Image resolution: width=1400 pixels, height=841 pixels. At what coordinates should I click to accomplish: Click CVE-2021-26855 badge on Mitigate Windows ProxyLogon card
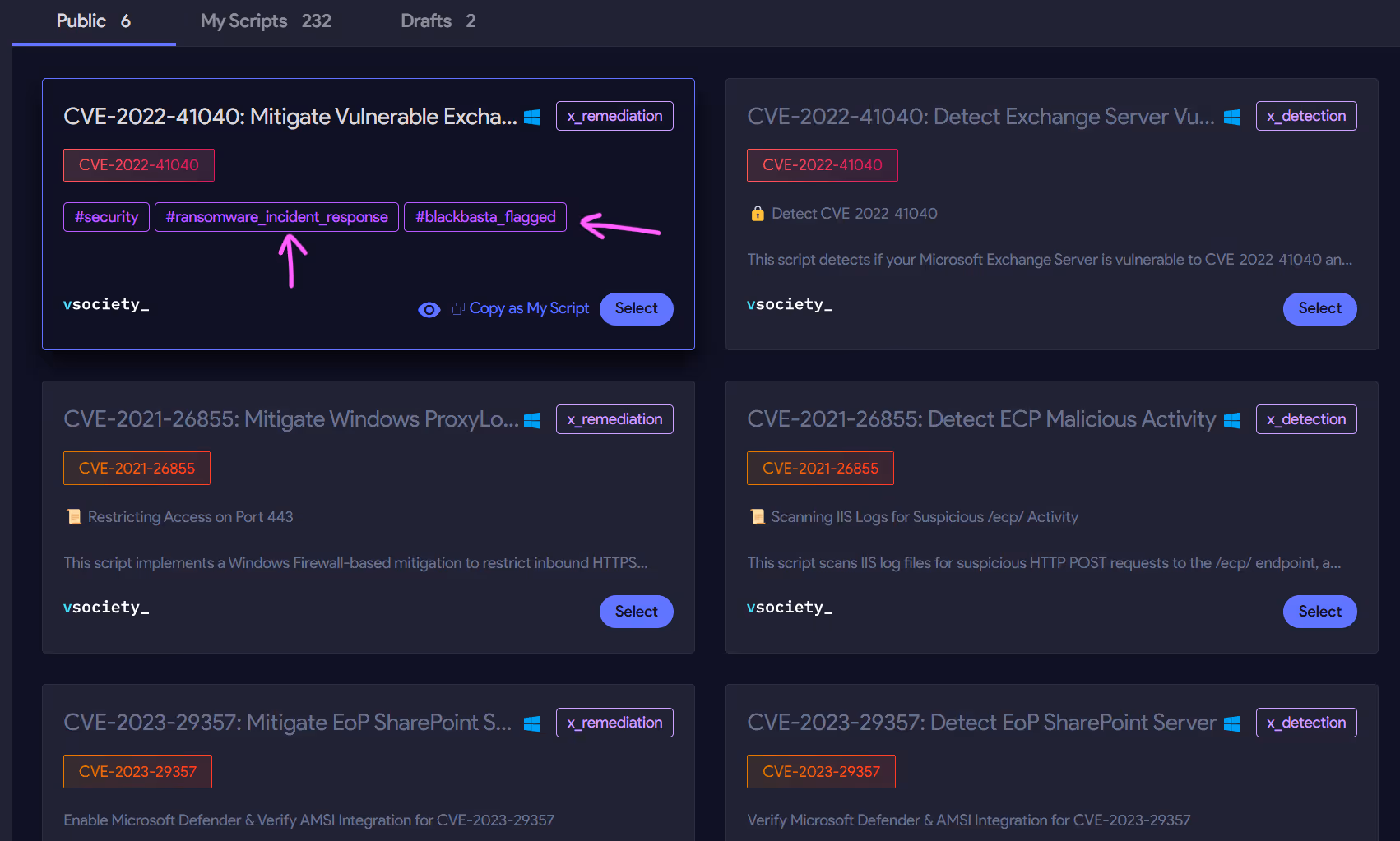tap(137, 469)
